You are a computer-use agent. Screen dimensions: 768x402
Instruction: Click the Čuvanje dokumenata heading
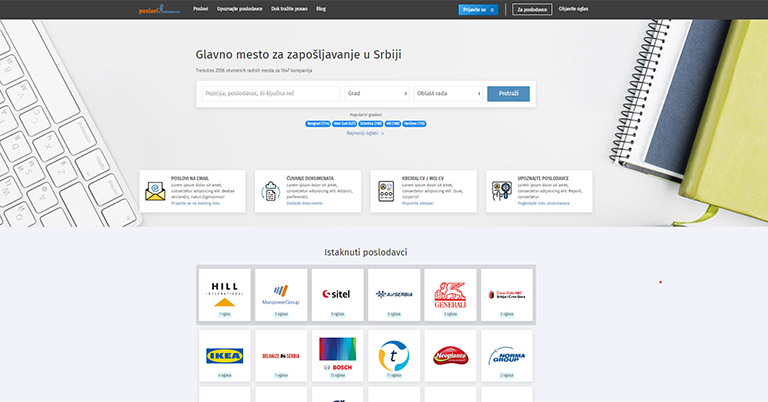click(x=310, y=179)
